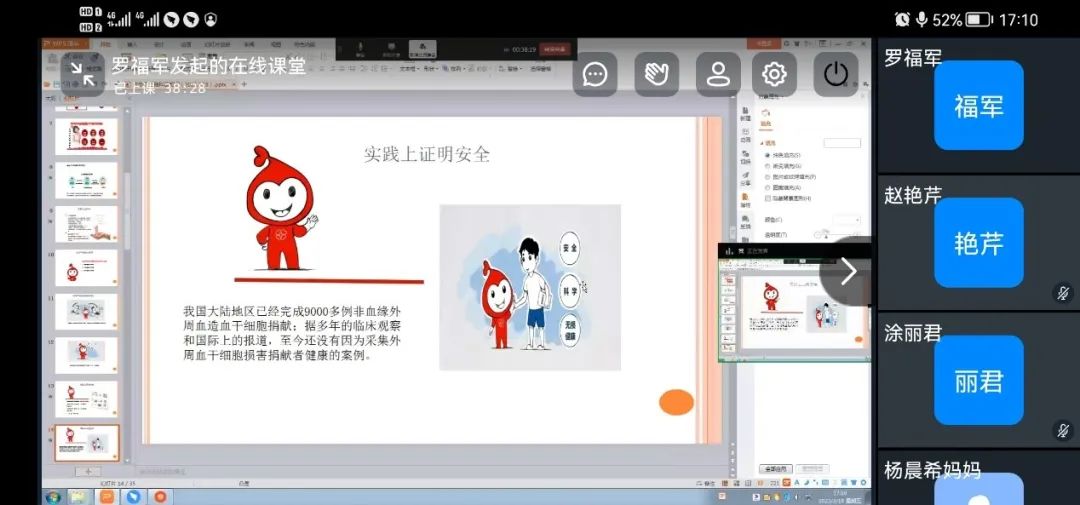1080x505 pixels.
Task: Select the first fully visible slide thumbnail
Action: click(x=87, y=136)
